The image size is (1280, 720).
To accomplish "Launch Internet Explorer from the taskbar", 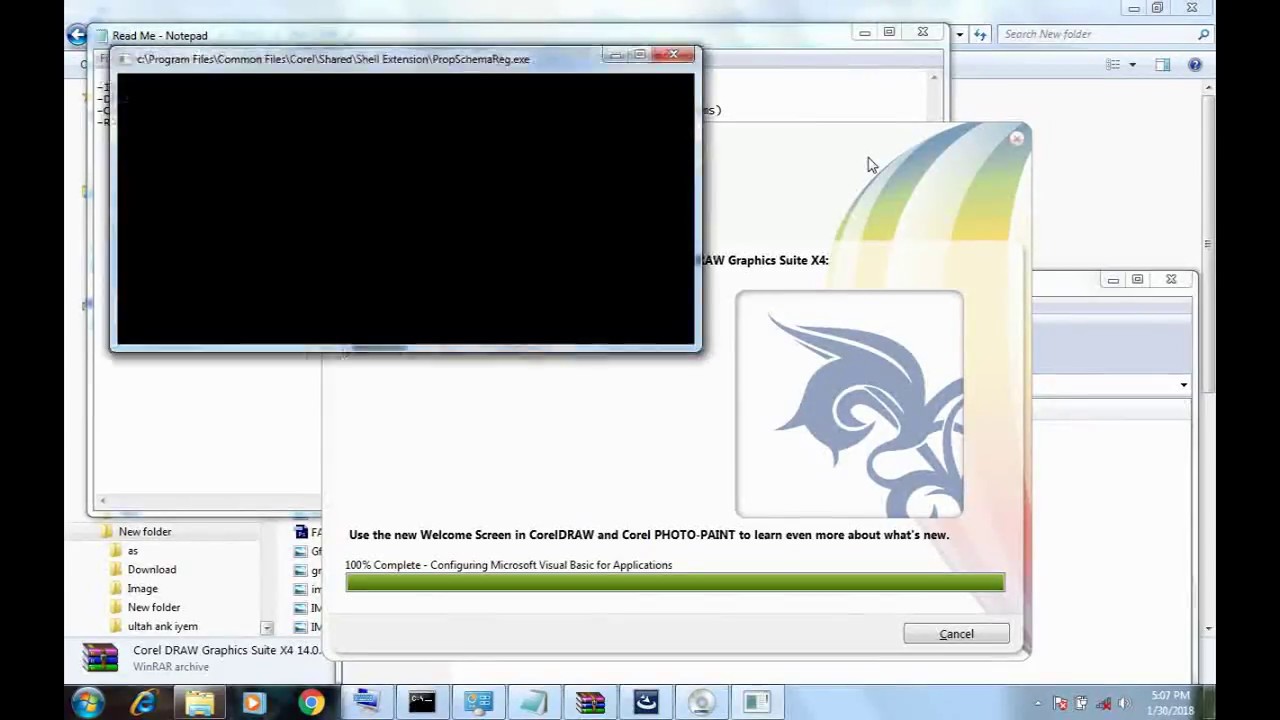I will (x=144, y=703).
